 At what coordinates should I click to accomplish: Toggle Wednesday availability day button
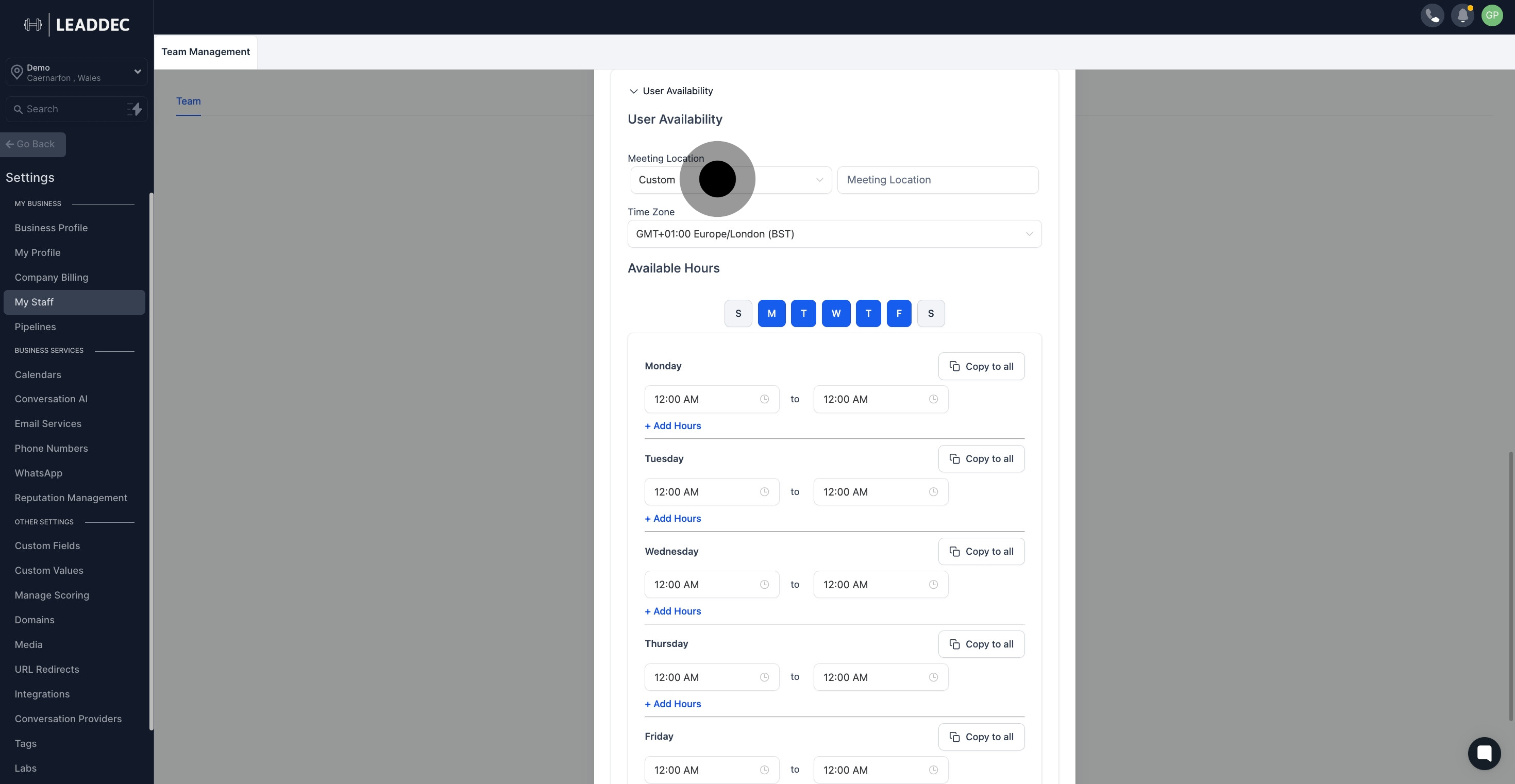click(x=836, y=313)
